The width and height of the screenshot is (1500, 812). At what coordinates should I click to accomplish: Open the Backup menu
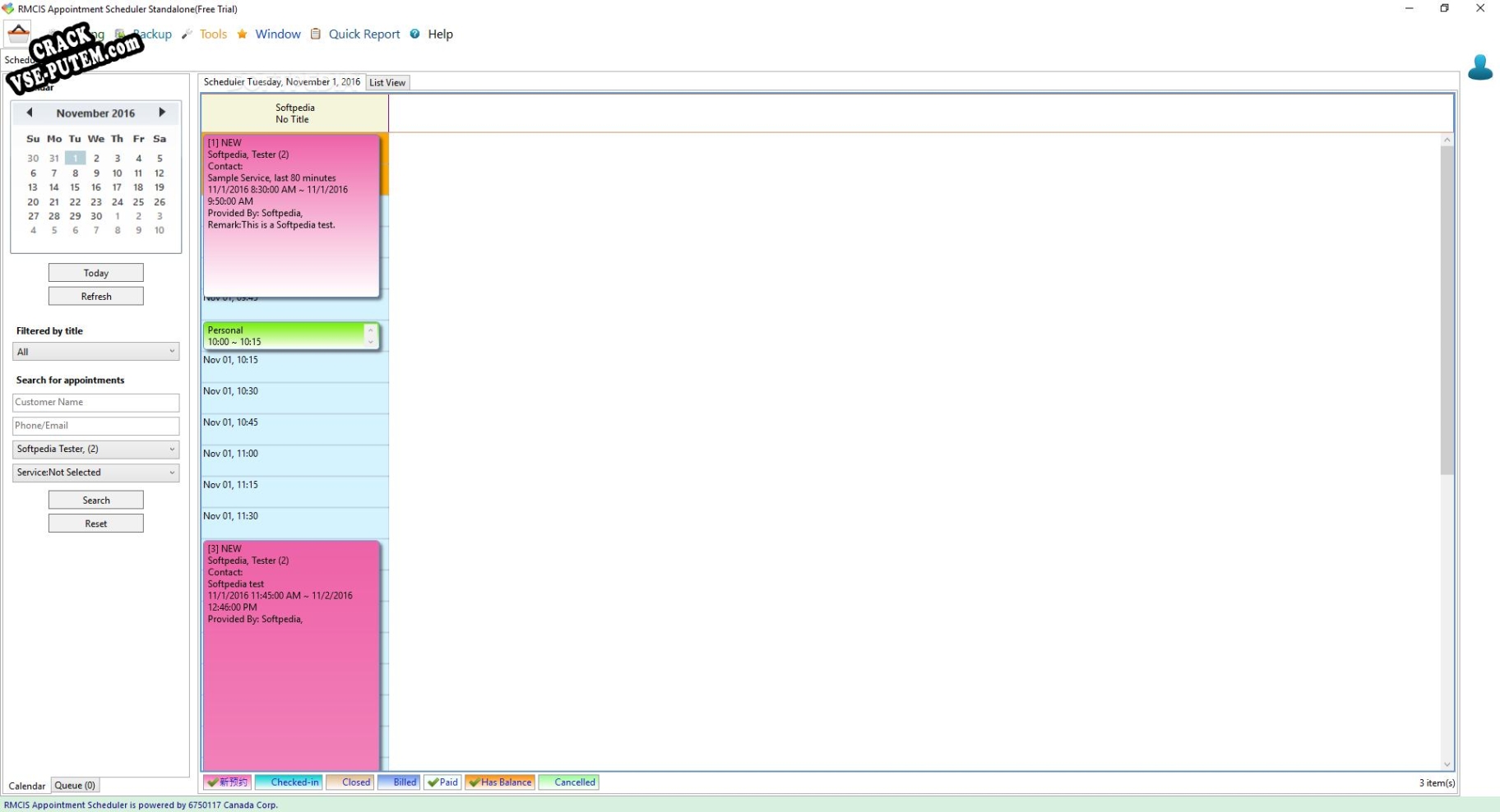[x=152, y=35]
